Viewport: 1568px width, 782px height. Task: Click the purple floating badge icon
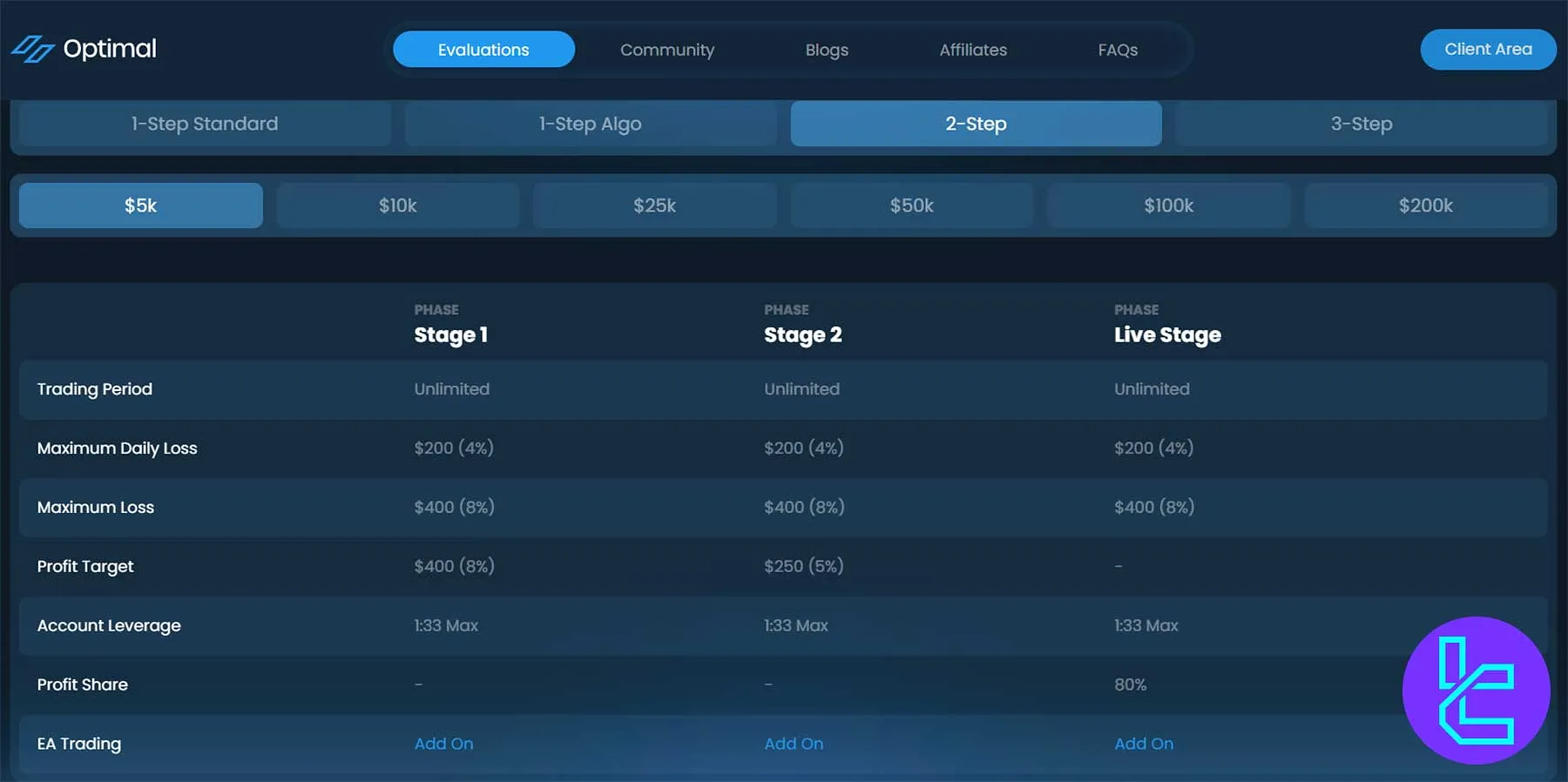click(x=1476, y=690)
